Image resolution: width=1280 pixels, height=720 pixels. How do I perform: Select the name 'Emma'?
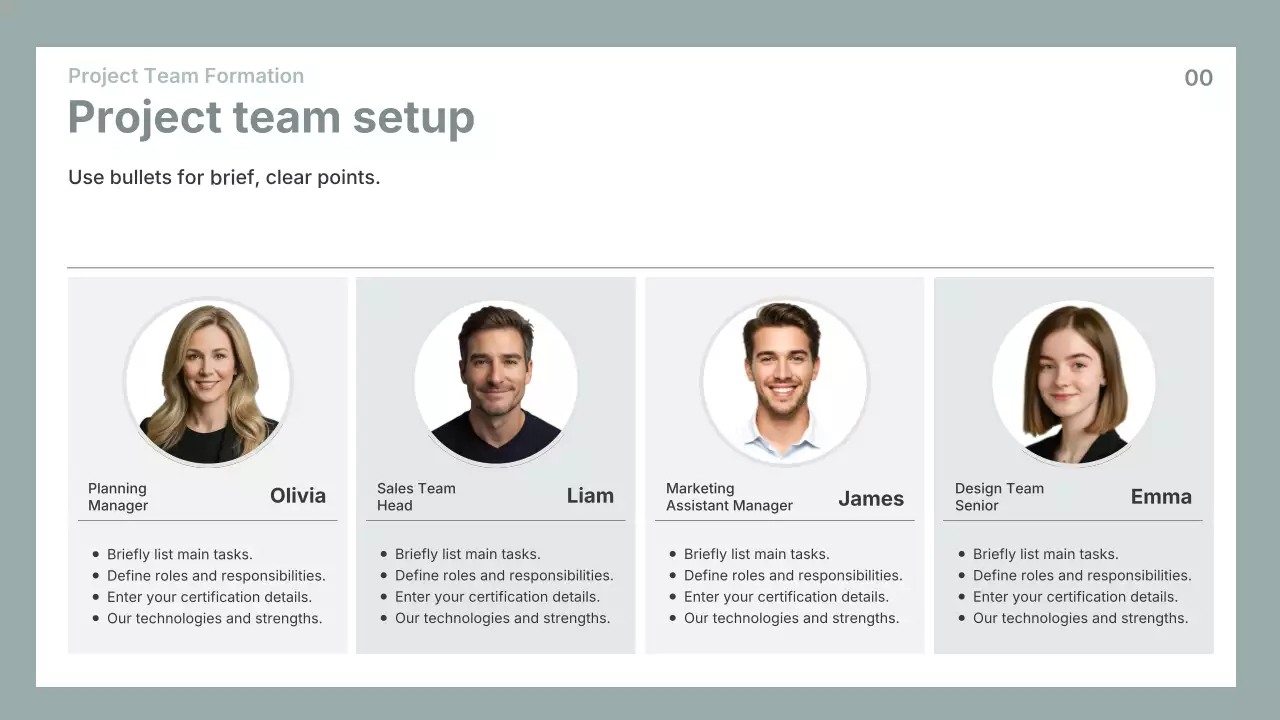1161,497
